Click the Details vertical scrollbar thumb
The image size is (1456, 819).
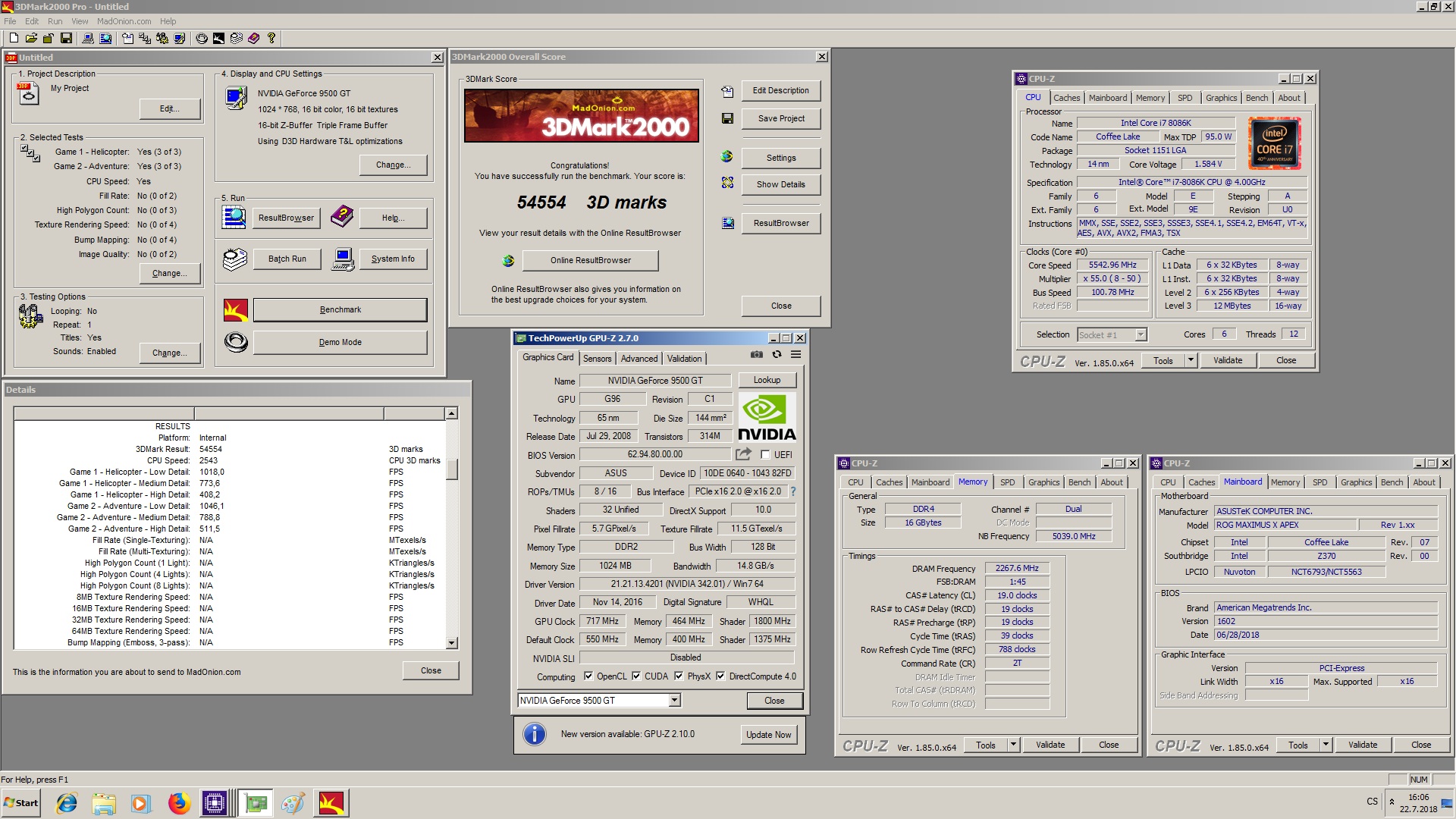(x=451, y=469)
